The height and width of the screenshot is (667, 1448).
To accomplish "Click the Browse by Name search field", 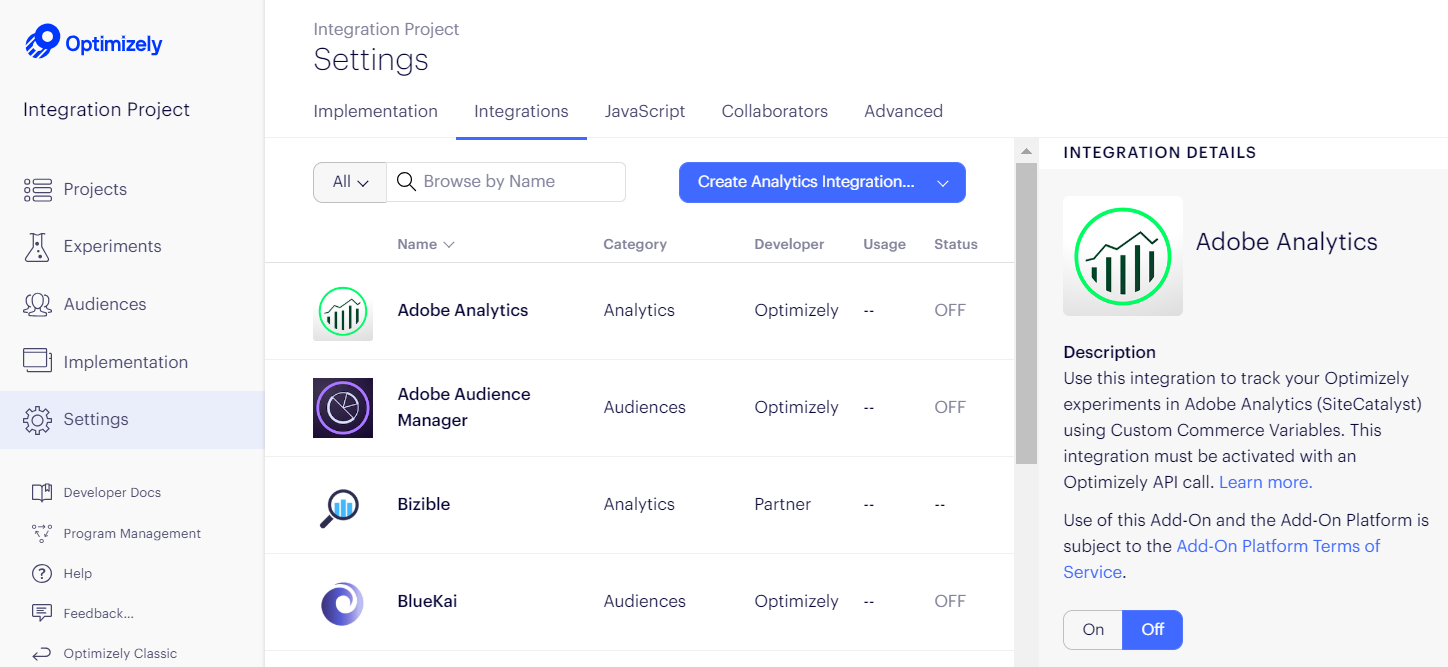I will pyautogui.click(x=506, y=182).
